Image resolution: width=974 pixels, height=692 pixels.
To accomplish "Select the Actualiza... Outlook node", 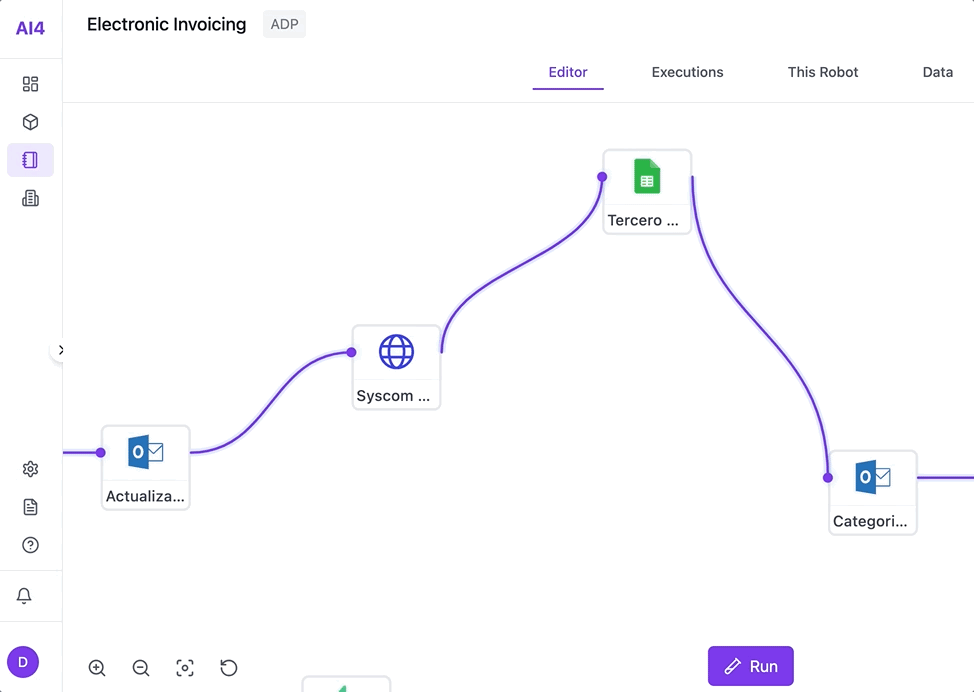I will [x=146, y=468].
